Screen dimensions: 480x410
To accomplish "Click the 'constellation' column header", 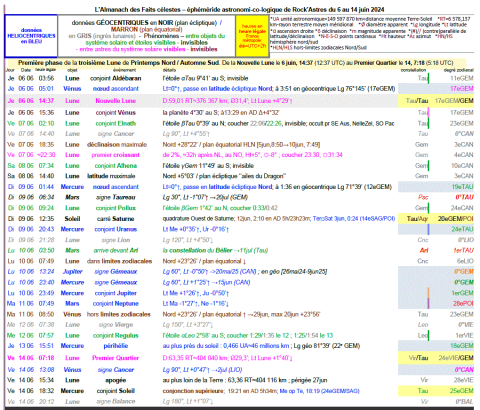I will (413, 70).
